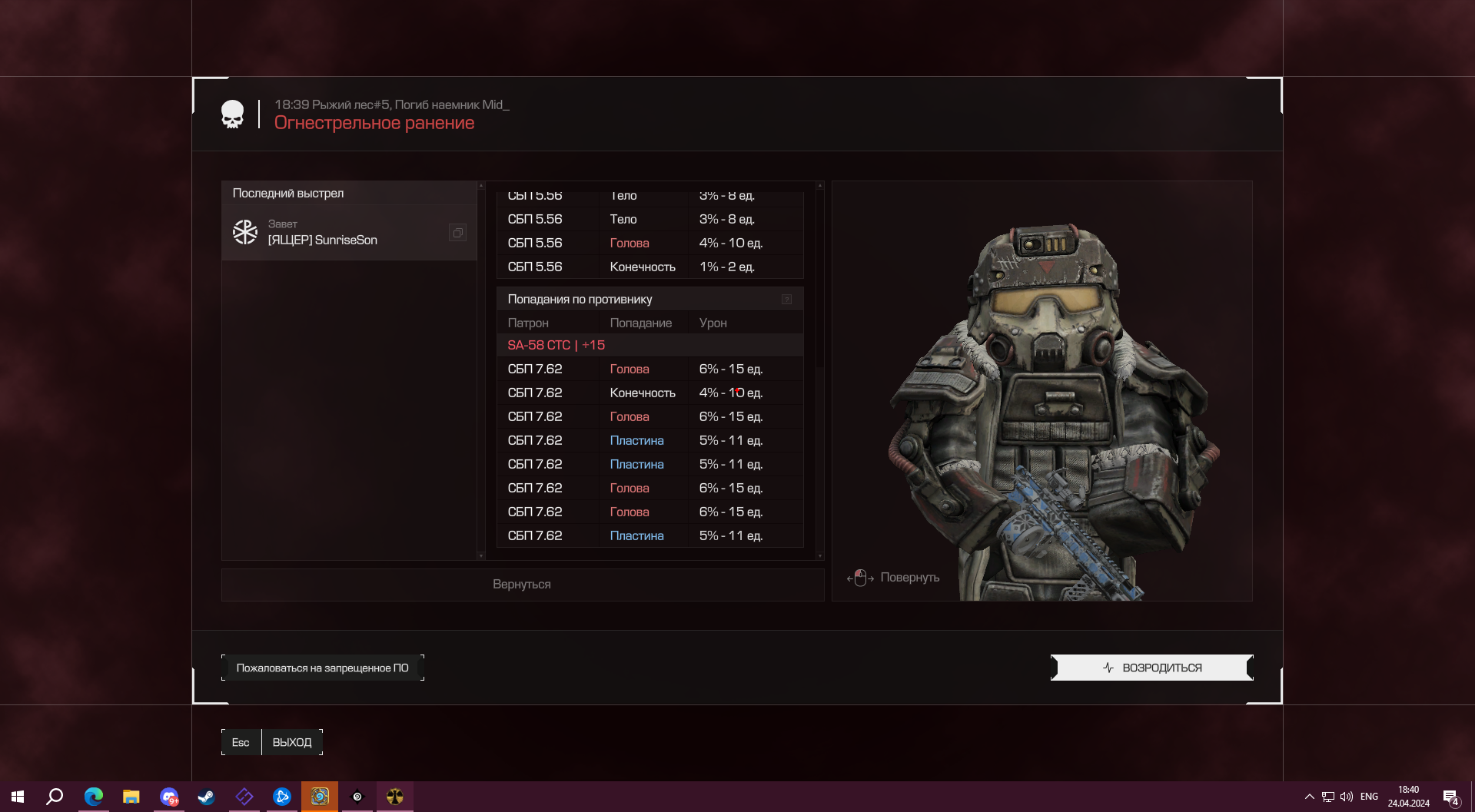Click the Вернуться button
This screenshot has width=1475, height=812.
point(523,585)
